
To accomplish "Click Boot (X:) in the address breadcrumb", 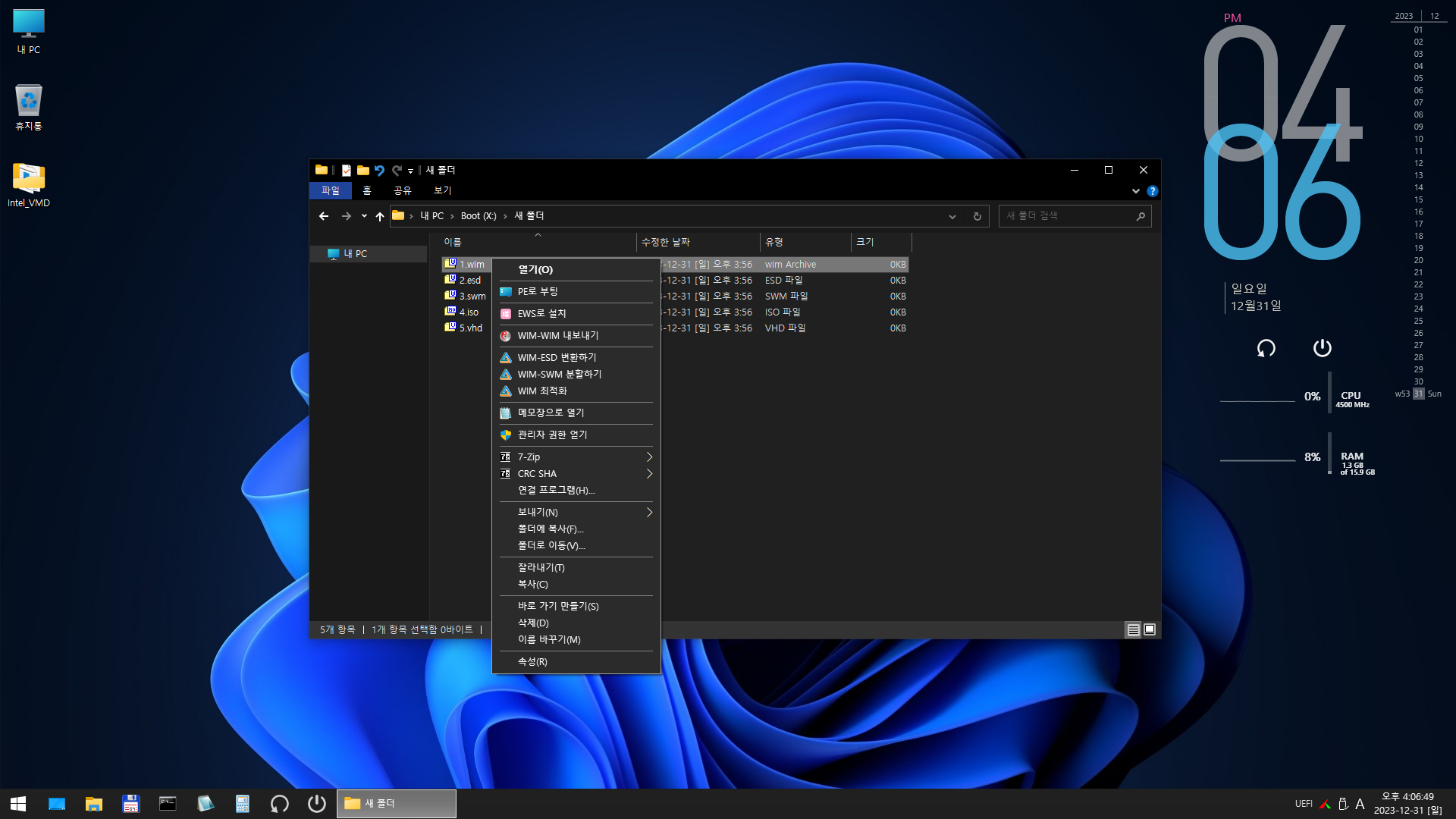I will point(479,216).
